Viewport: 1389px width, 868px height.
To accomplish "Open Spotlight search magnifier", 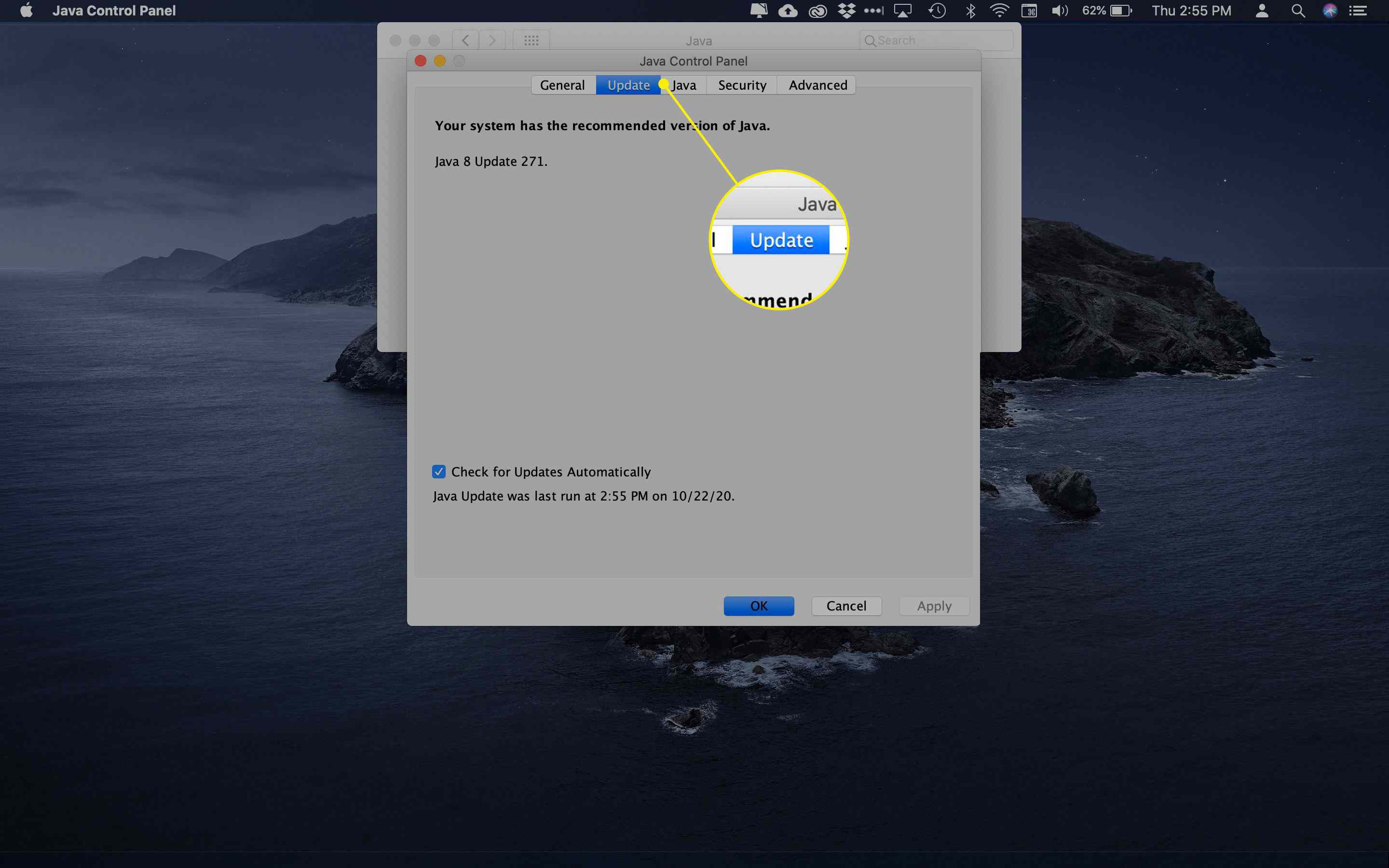I will [x=1298, y=10].
